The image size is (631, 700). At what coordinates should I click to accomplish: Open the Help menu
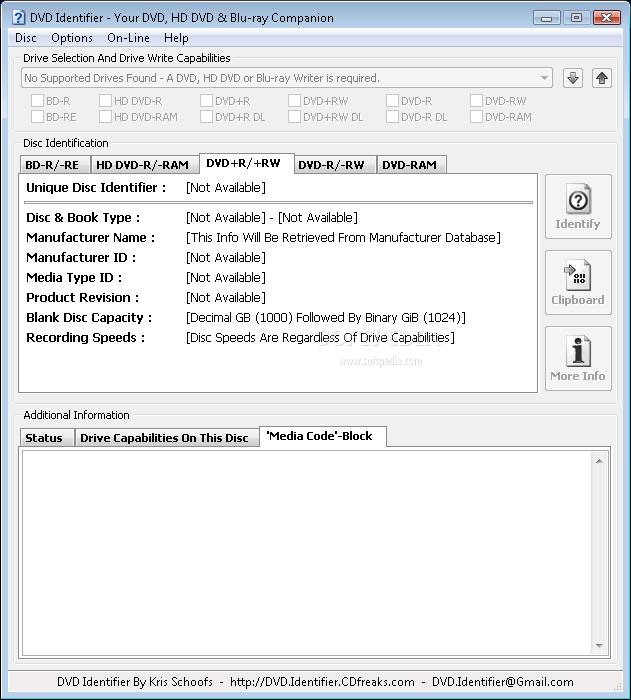click(x=176, y=38)
